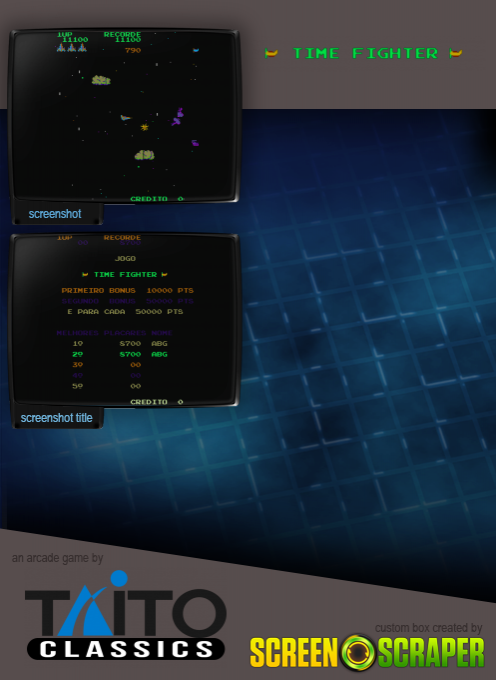This screenshot has width=496, height=680.
Task: Click the Taito Classics logo
Action: point(126,616)
